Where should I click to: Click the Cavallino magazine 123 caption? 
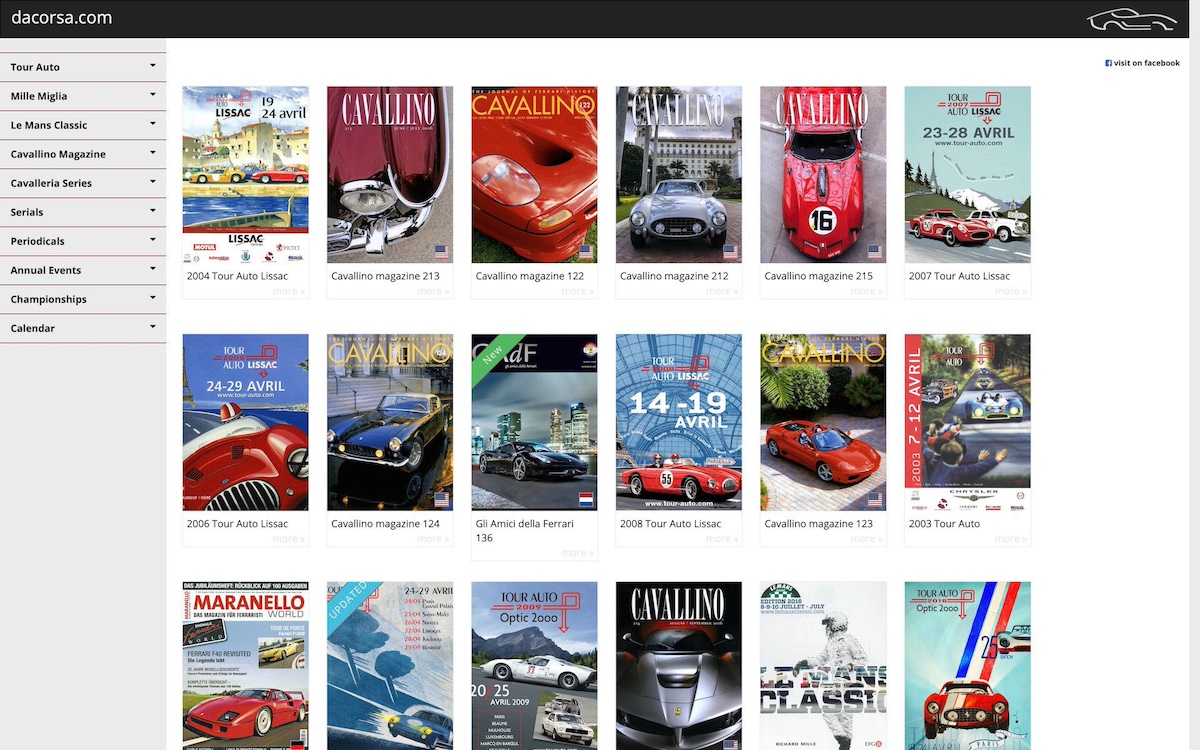[818, 524]
